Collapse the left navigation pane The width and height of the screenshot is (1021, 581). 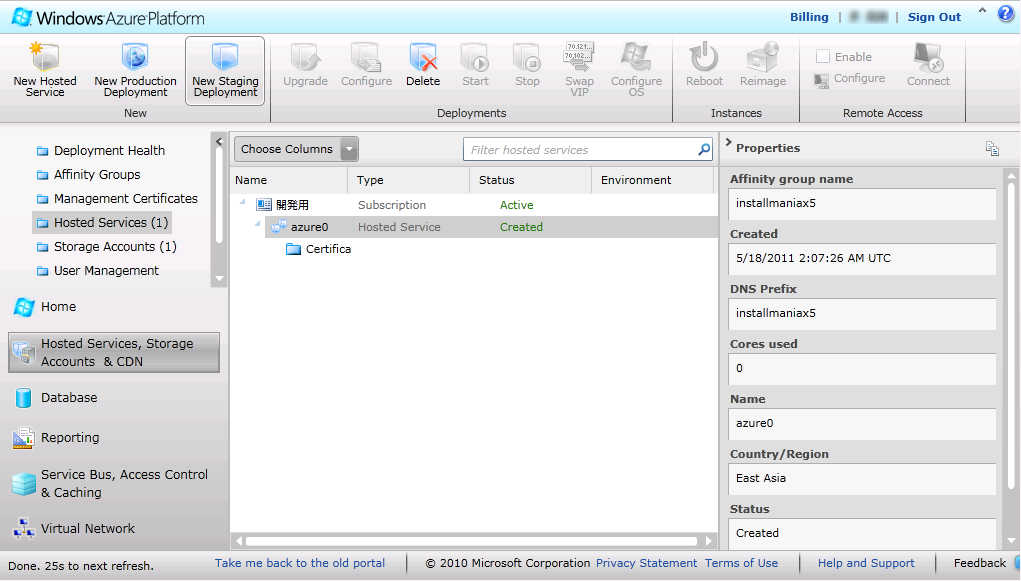click(x=219, y=141)
